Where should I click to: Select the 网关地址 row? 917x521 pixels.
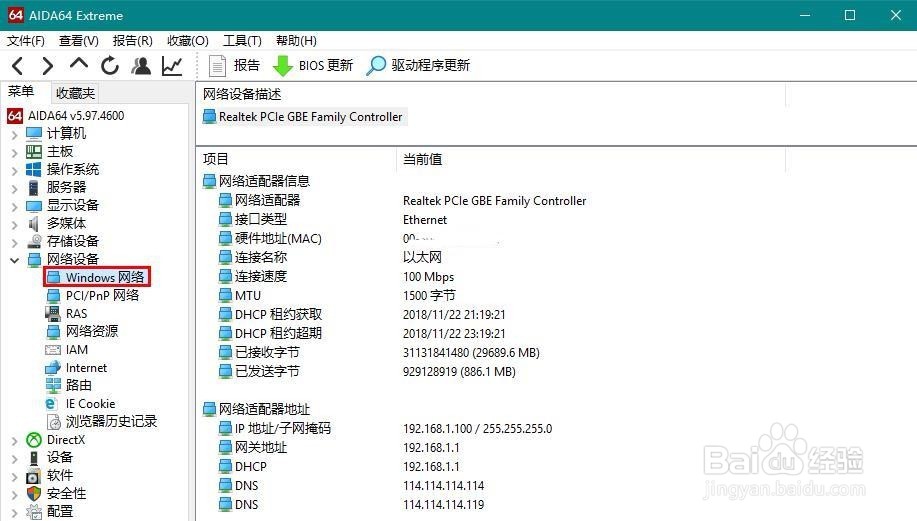253,448
